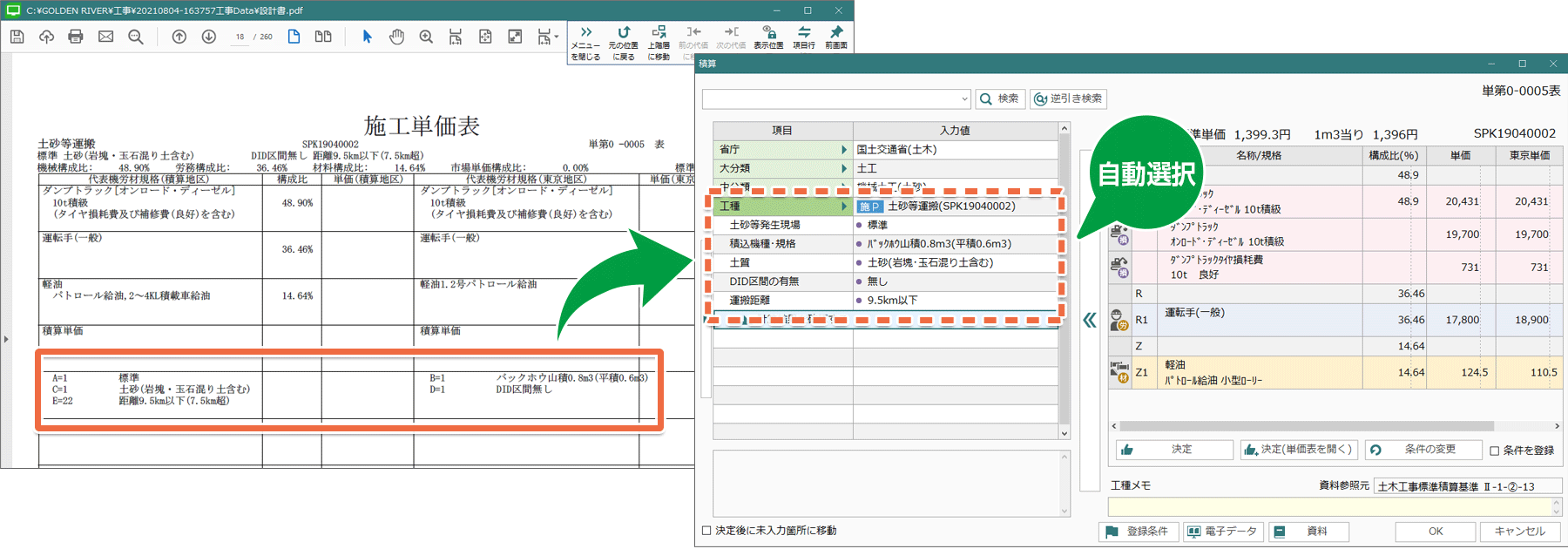Click the 資料参照元 reference field

pos(1467,486)
